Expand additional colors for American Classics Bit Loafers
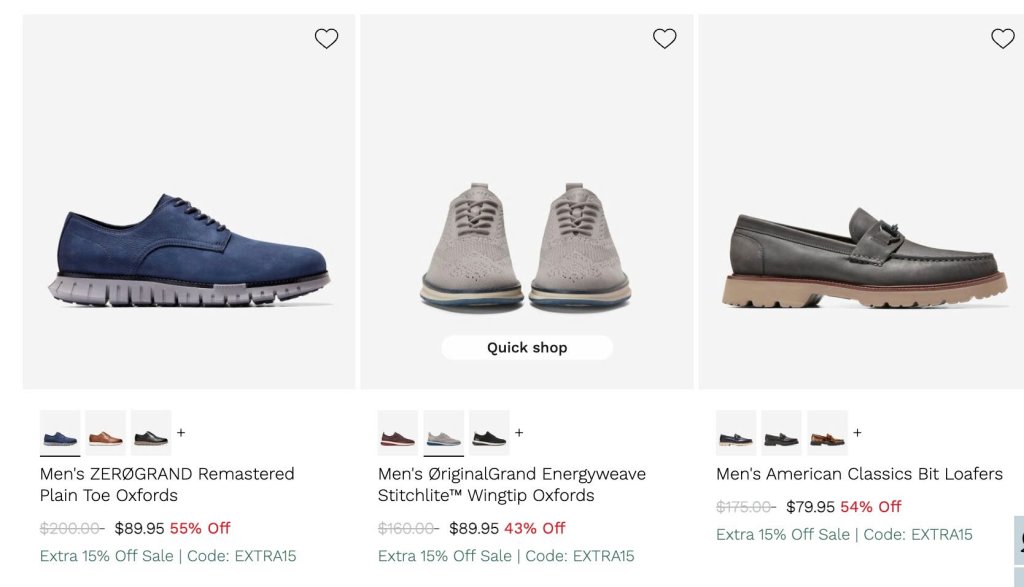 [x=857, y=432]
